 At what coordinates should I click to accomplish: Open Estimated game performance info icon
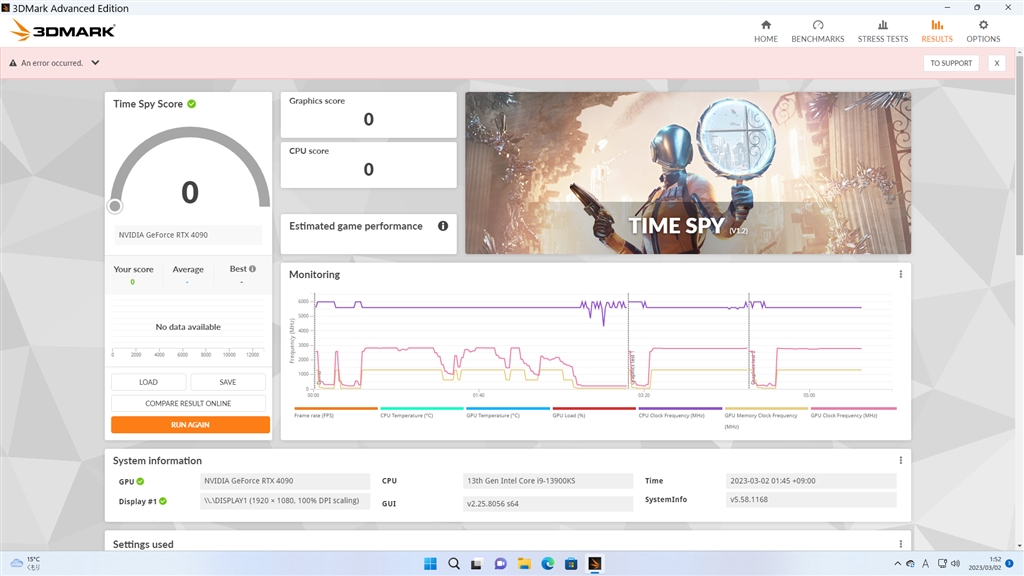click(443, 226)
